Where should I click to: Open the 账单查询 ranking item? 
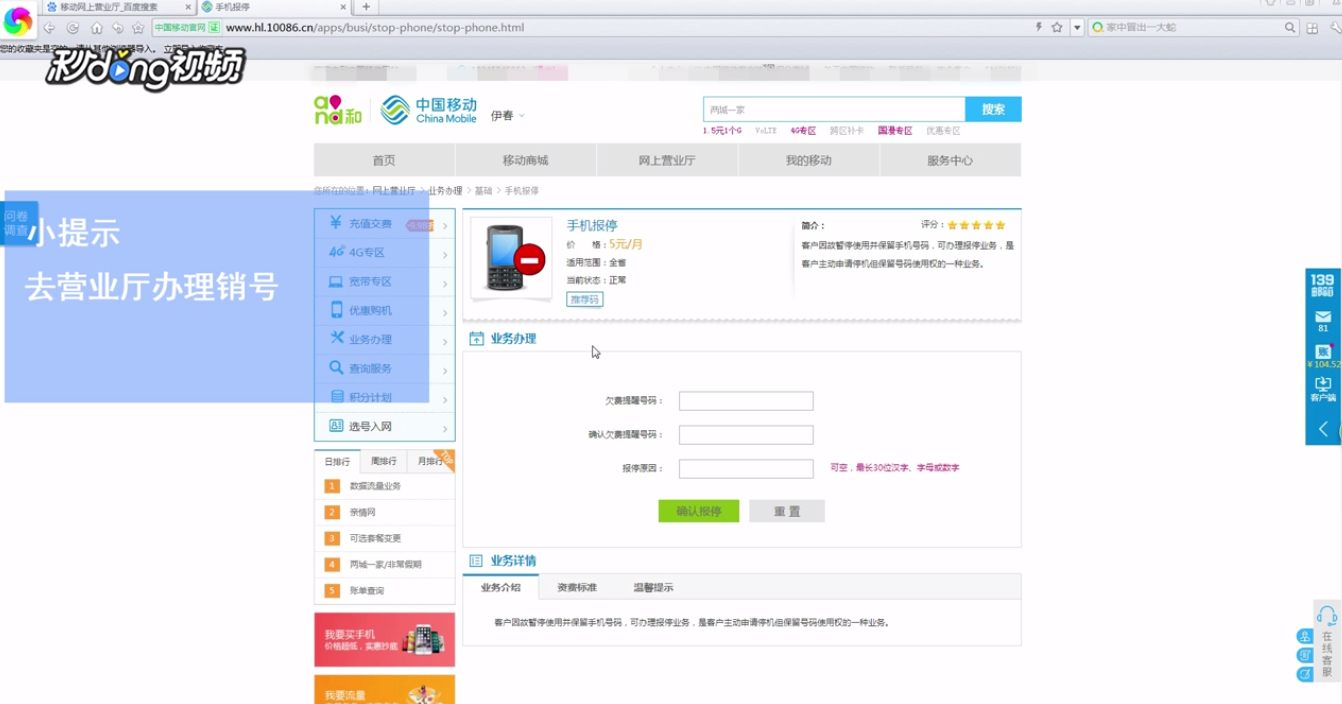click(x=367, y=591)
